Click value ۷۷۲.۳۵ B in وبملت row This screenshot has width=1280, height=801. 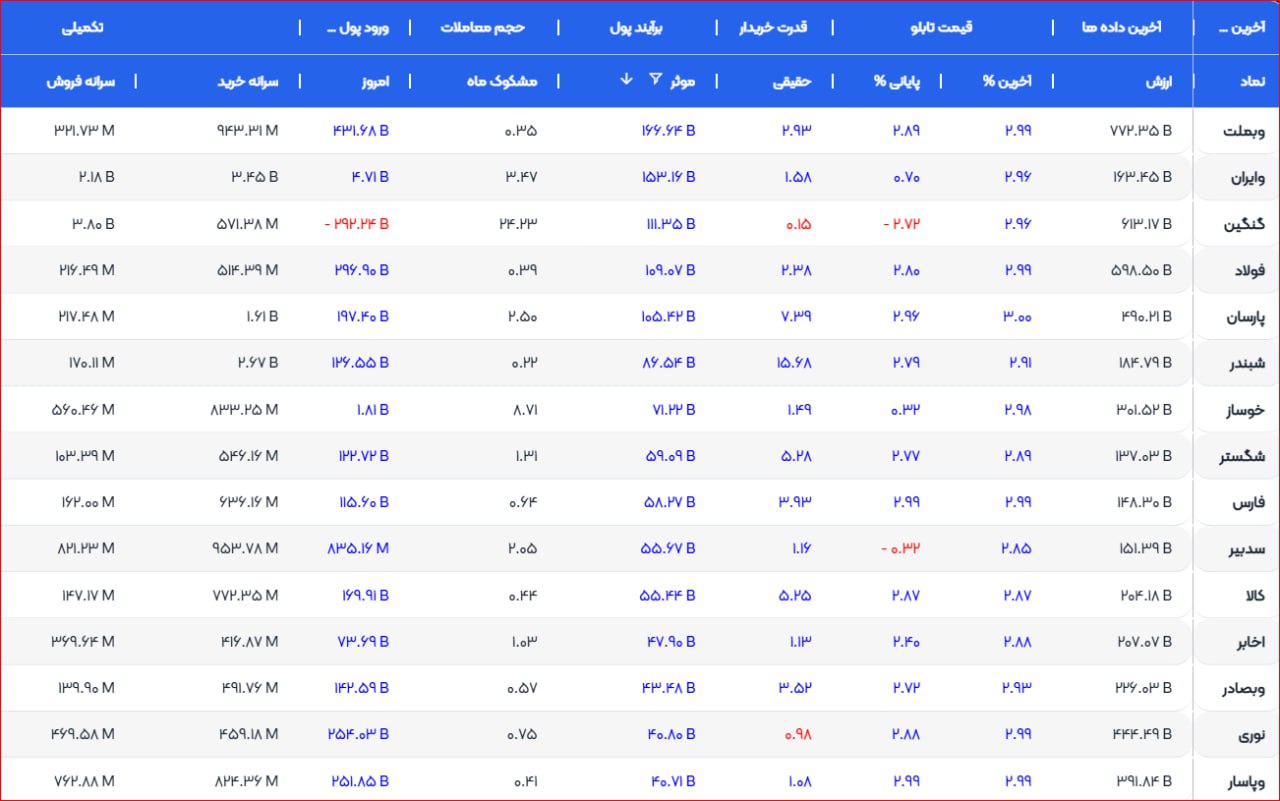point(1141,130)
